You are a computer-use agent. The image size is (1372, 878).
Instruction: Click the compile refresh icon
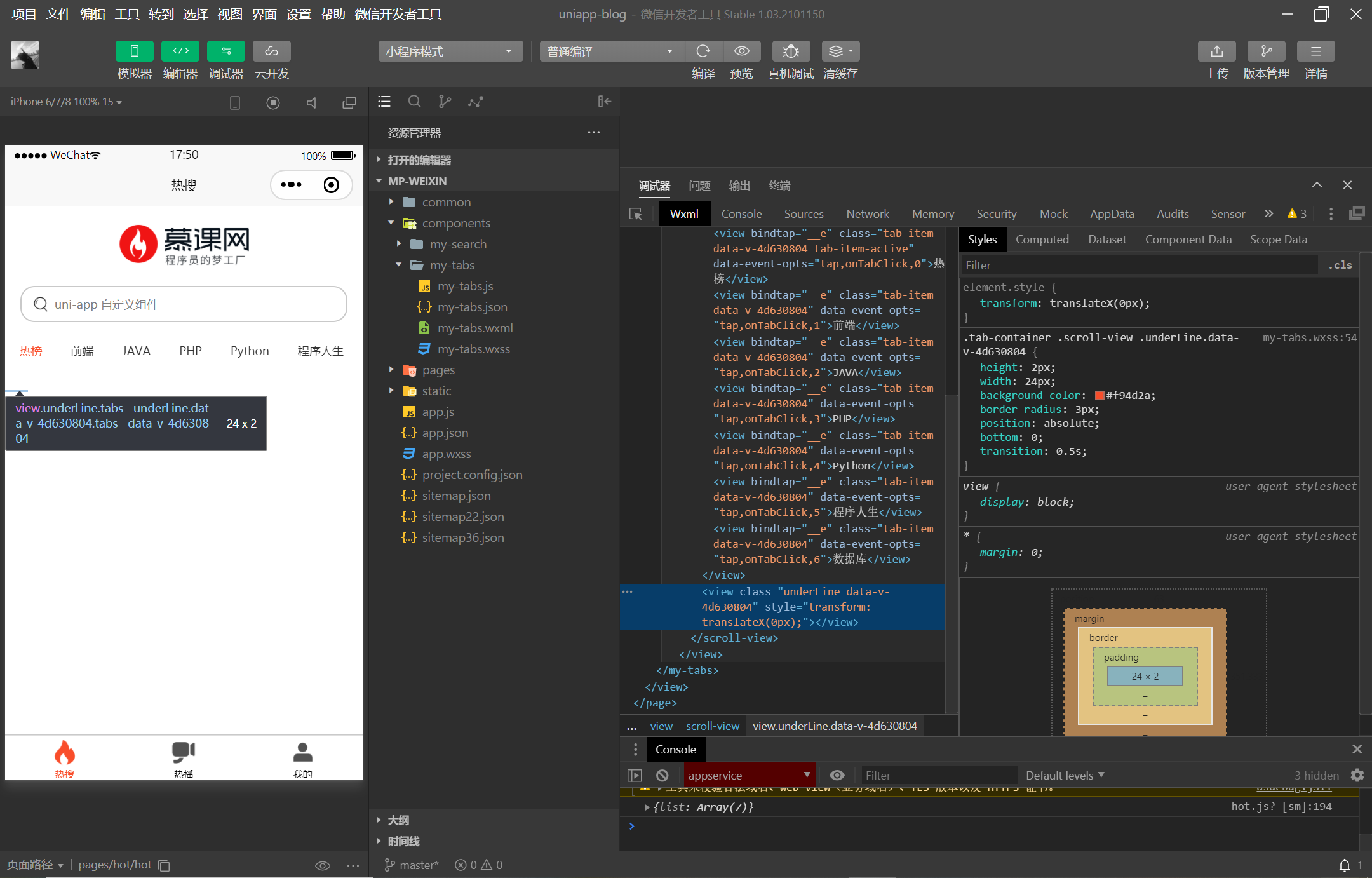click(703, 51)
